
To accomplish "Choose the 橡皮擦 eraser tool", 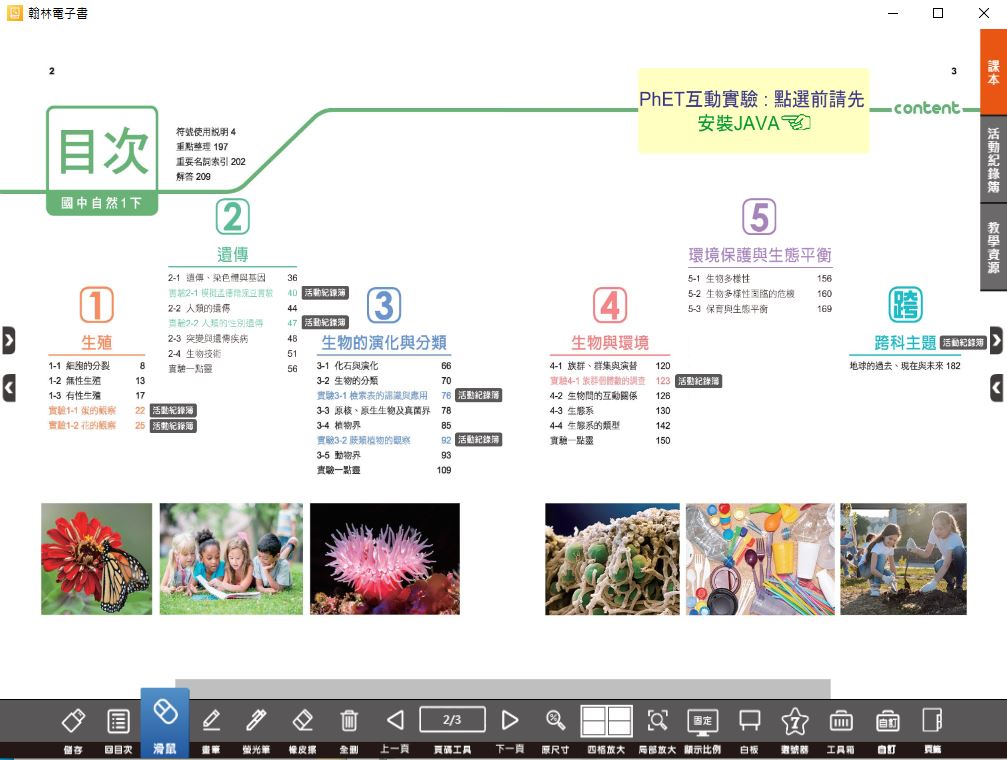I will click(x=302, y=721).
